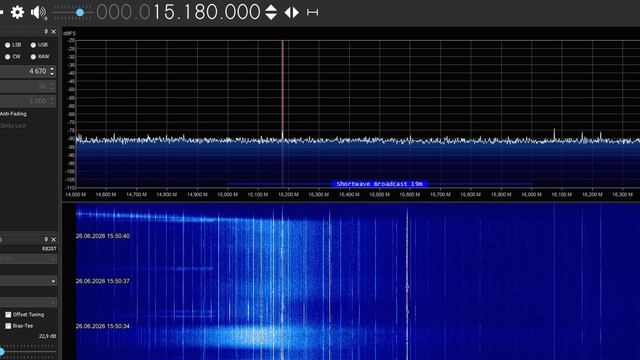640x360 pixels.
Task: Expand the enabled dropdown in R820T panel
Action: (x=53, y=281)
